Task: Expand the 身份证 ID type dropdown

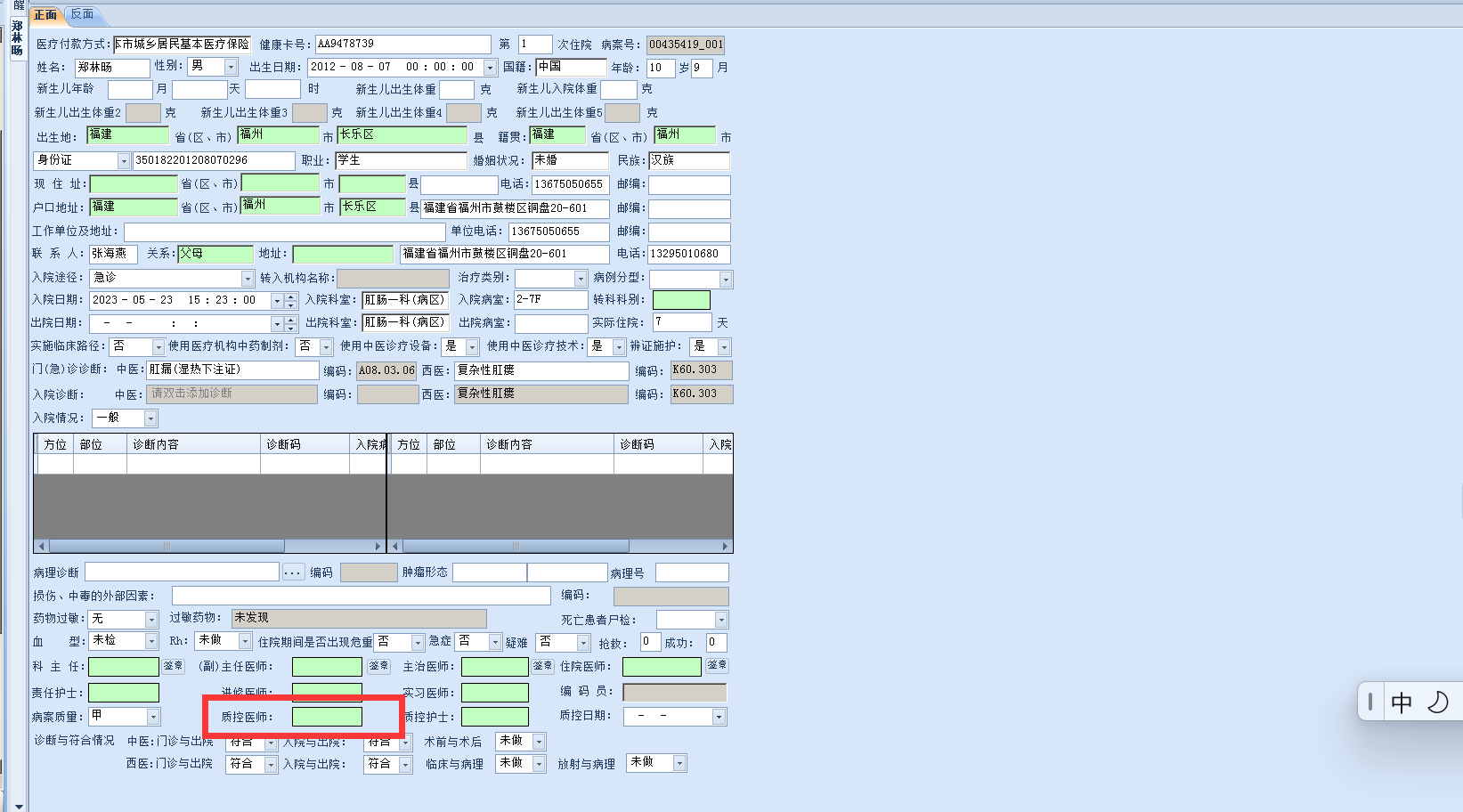Action: [x=124, y=161]
